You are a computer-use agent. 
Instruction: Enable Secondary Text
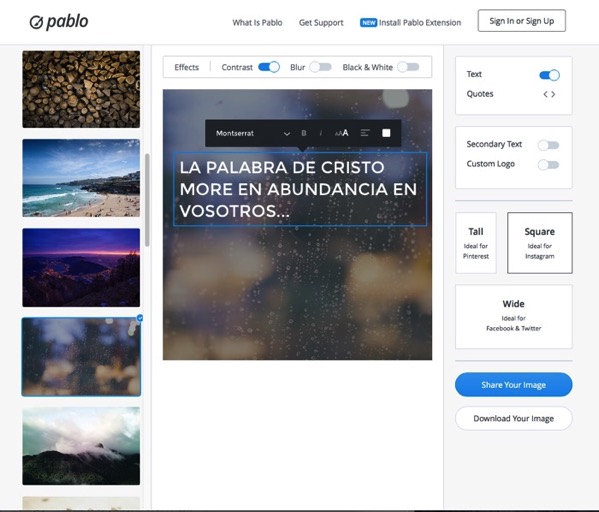(x=548, y=145)
